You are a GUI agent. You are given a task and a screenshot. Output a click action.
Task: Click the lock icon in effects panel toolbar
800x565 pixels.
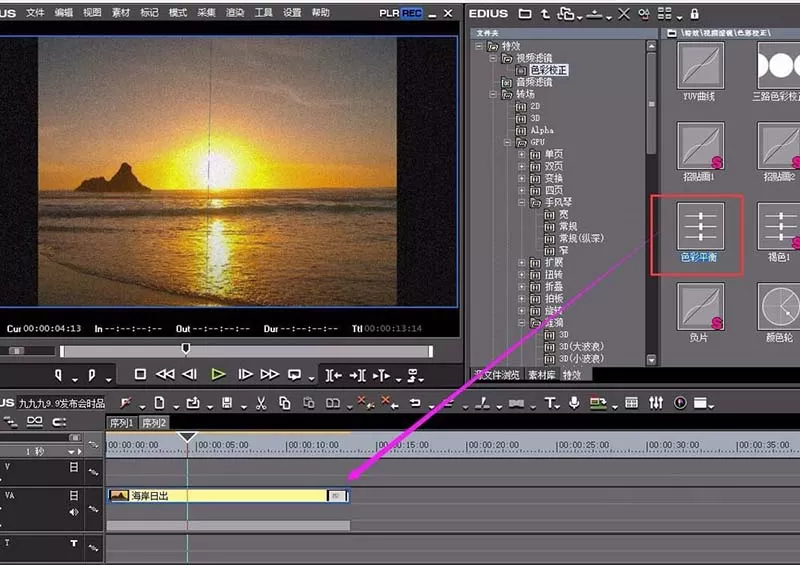pyautogui.click(x=694, y=14)
